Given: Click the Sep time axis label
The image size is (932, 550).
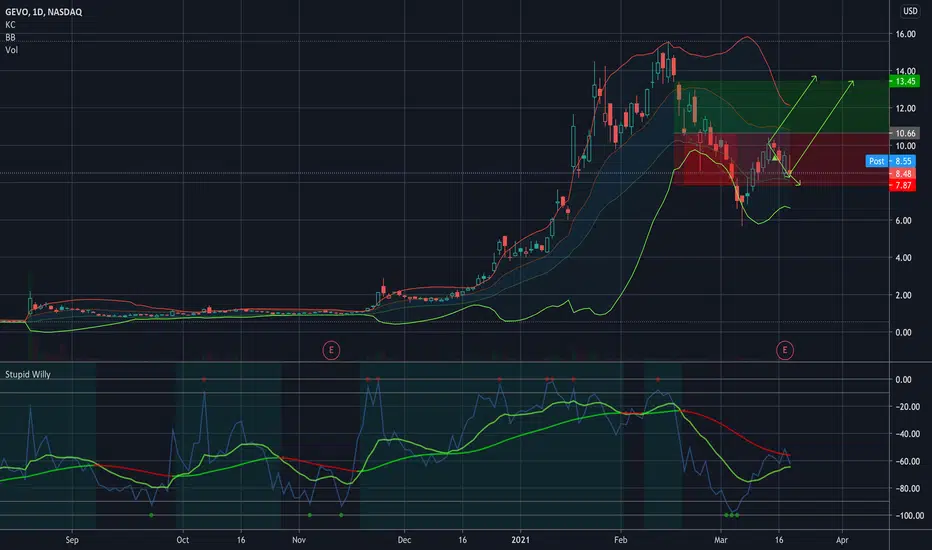Looking at the screenshot, I should coord(72,540).
